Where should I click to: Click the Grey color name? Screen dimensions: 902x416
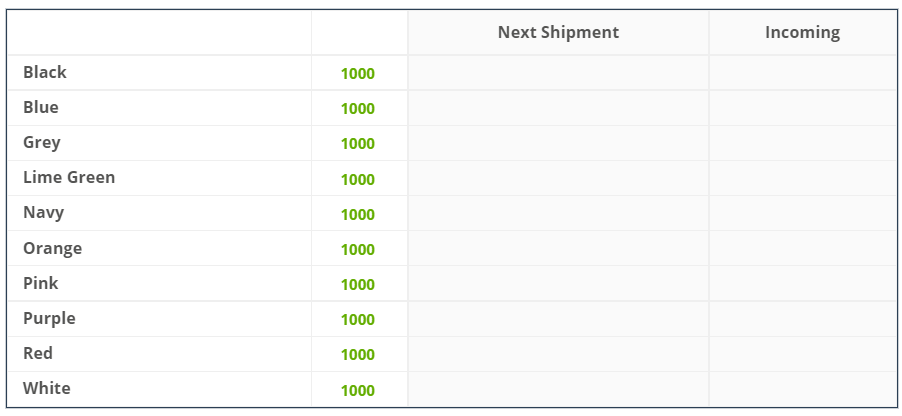coord(42,142)
